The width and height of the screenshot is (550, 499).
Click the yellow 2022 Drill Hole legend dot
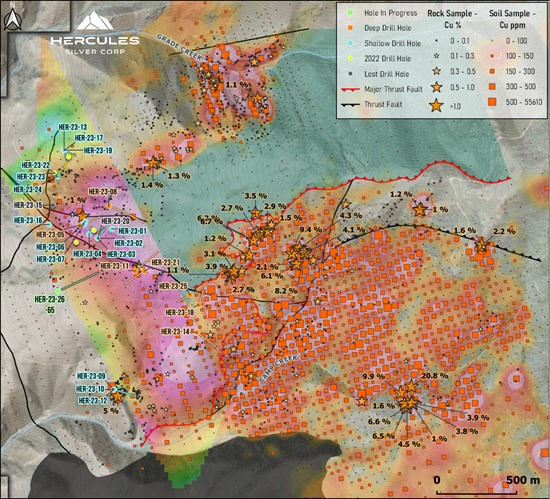pyautogui.click(x=350, y=59)
